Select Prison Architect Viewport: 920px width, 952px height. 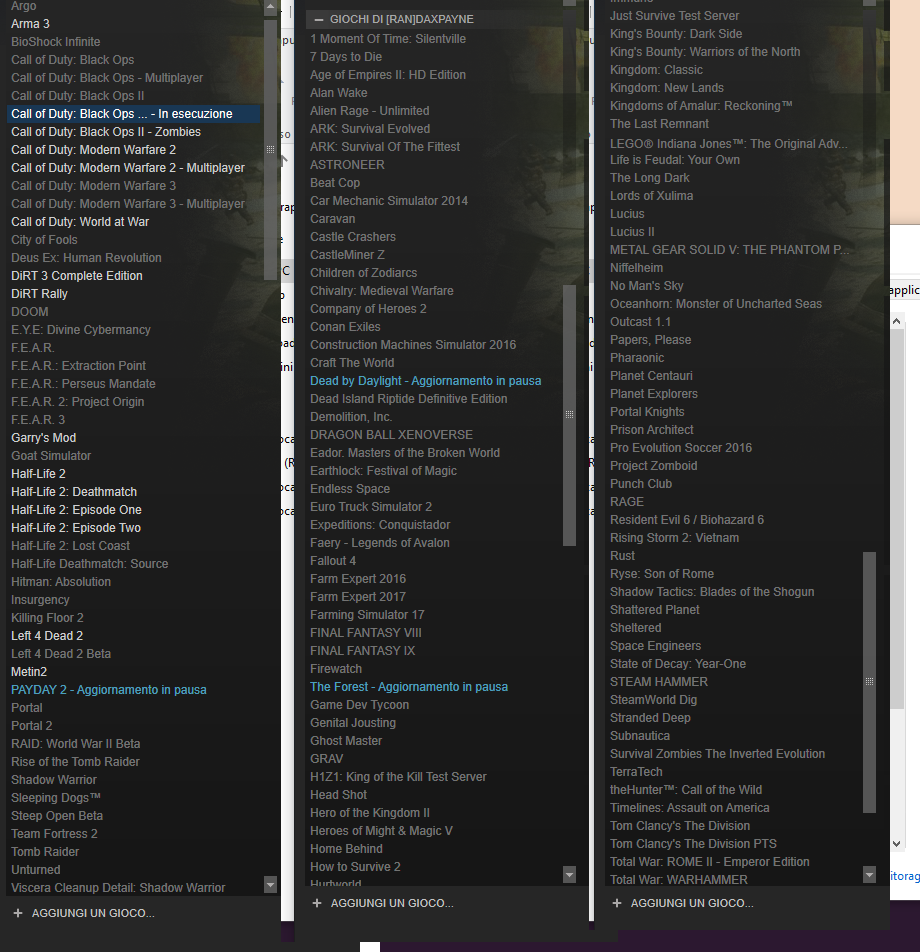click(652, 430)
